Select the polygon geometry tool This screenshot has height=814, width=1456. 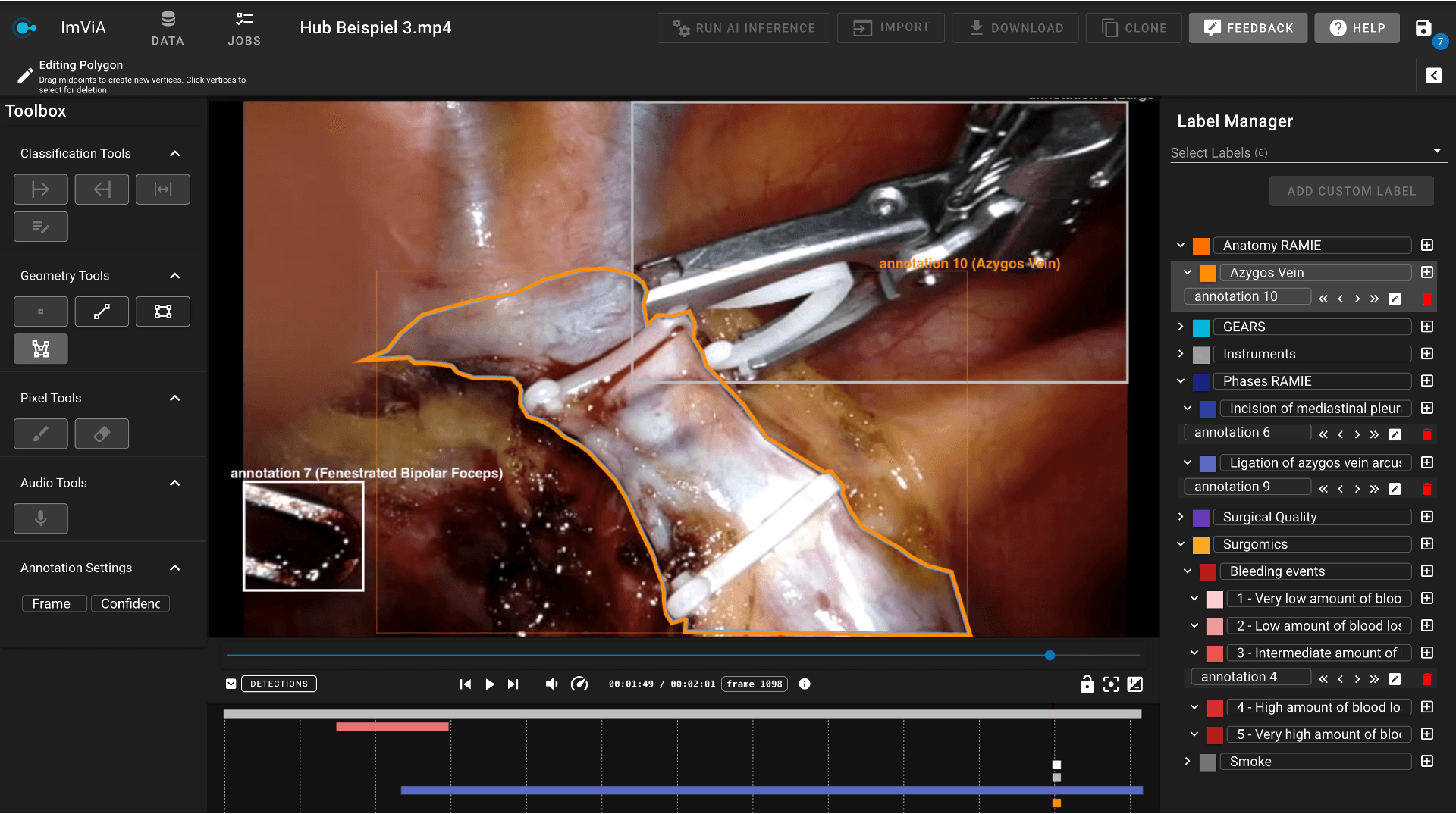41,349
